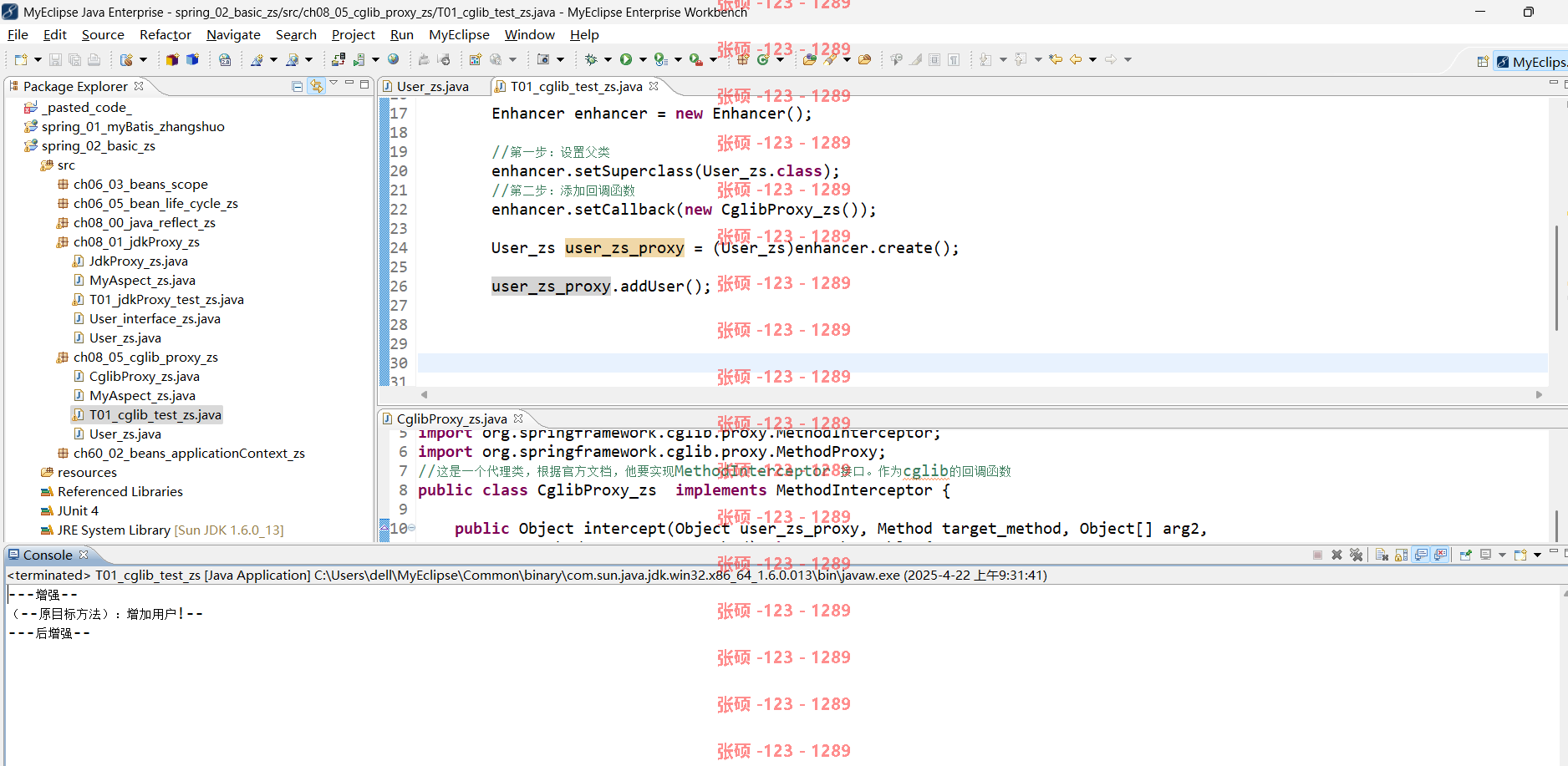Open the Run button dropdown arrow
This screenshot has height=766, width=1568.
pos(643,59)
